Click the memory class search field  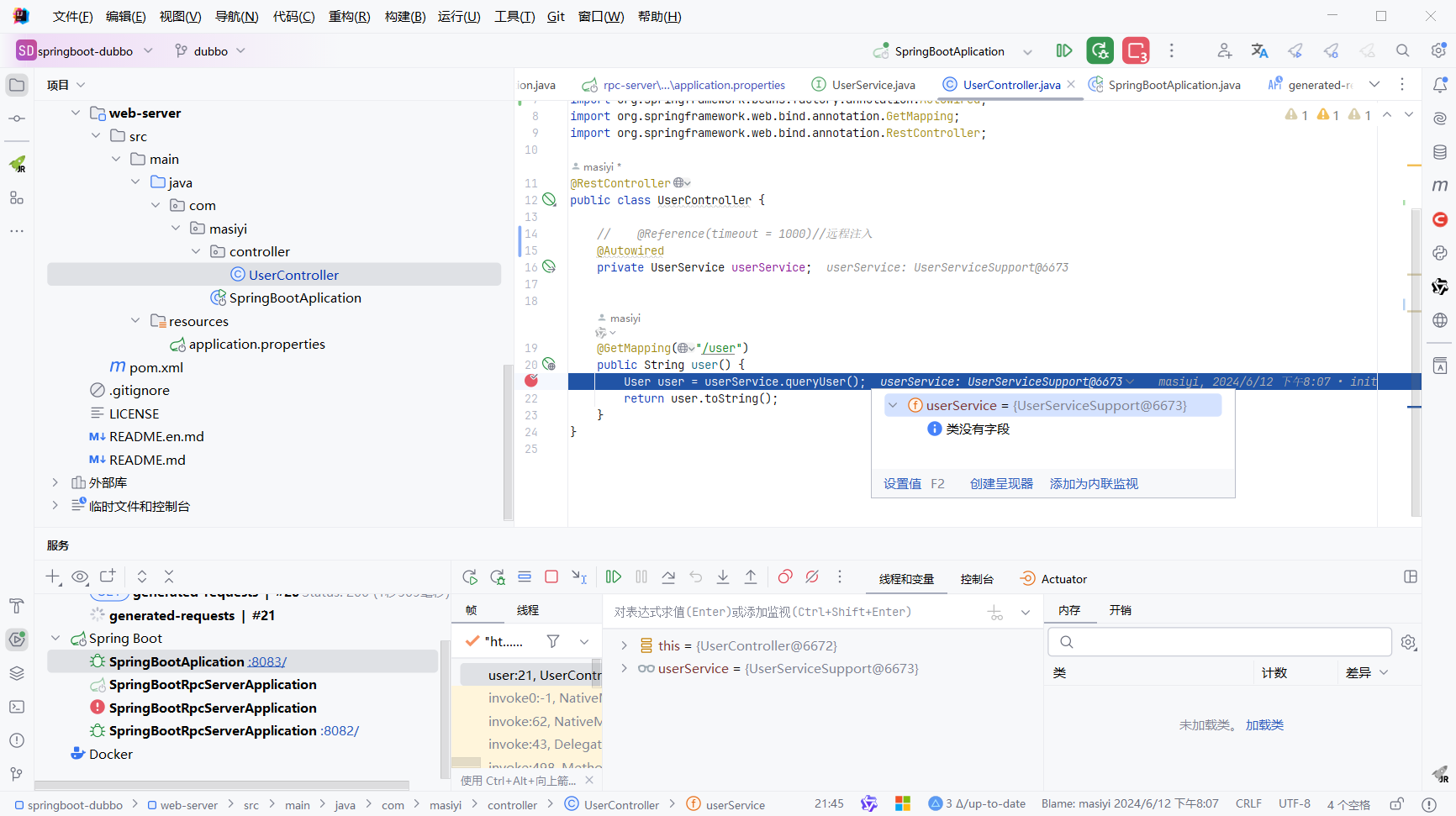1220,642
